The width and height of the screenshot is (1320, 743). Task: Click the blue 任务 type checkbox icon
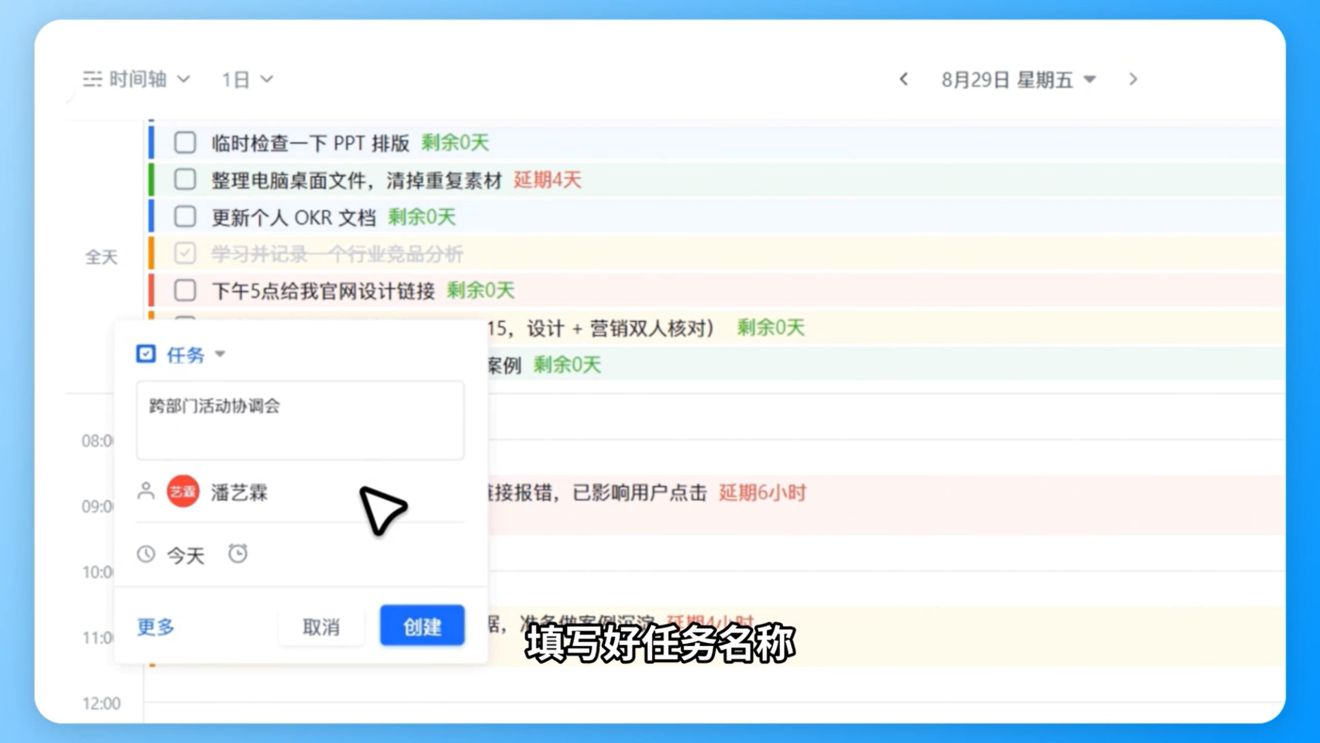point(146,354)
